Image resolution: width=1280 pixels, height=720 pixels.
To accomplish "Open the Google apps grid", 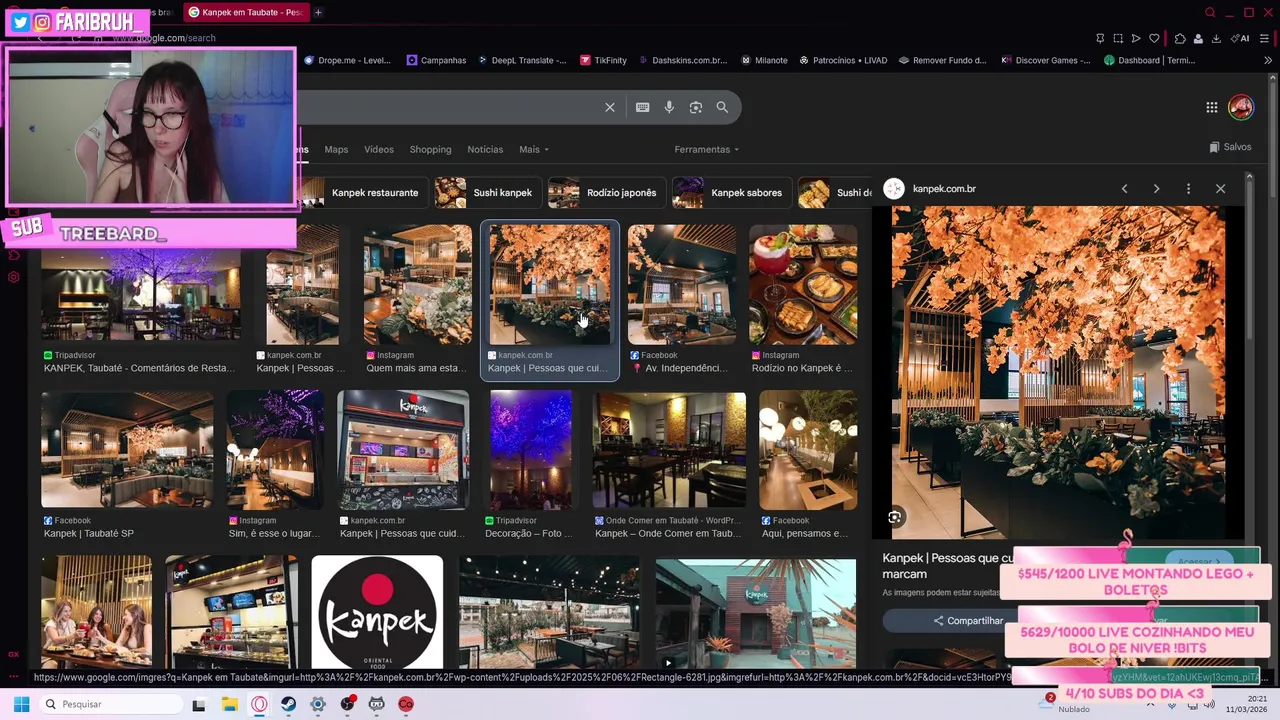I will (1211, 107).
